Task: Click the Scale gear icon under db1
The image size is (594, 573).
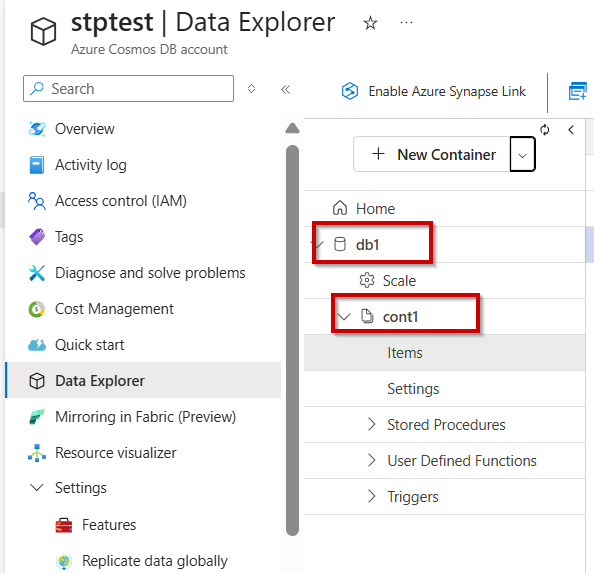Action: [366, 281]
